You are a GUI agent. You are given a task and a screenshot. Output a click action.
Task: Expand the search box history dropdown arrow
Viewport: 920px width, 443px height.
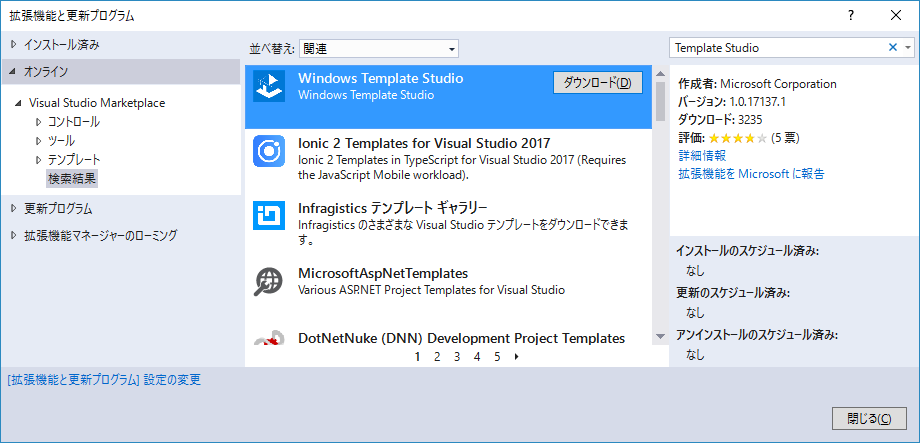click(908, 48)
